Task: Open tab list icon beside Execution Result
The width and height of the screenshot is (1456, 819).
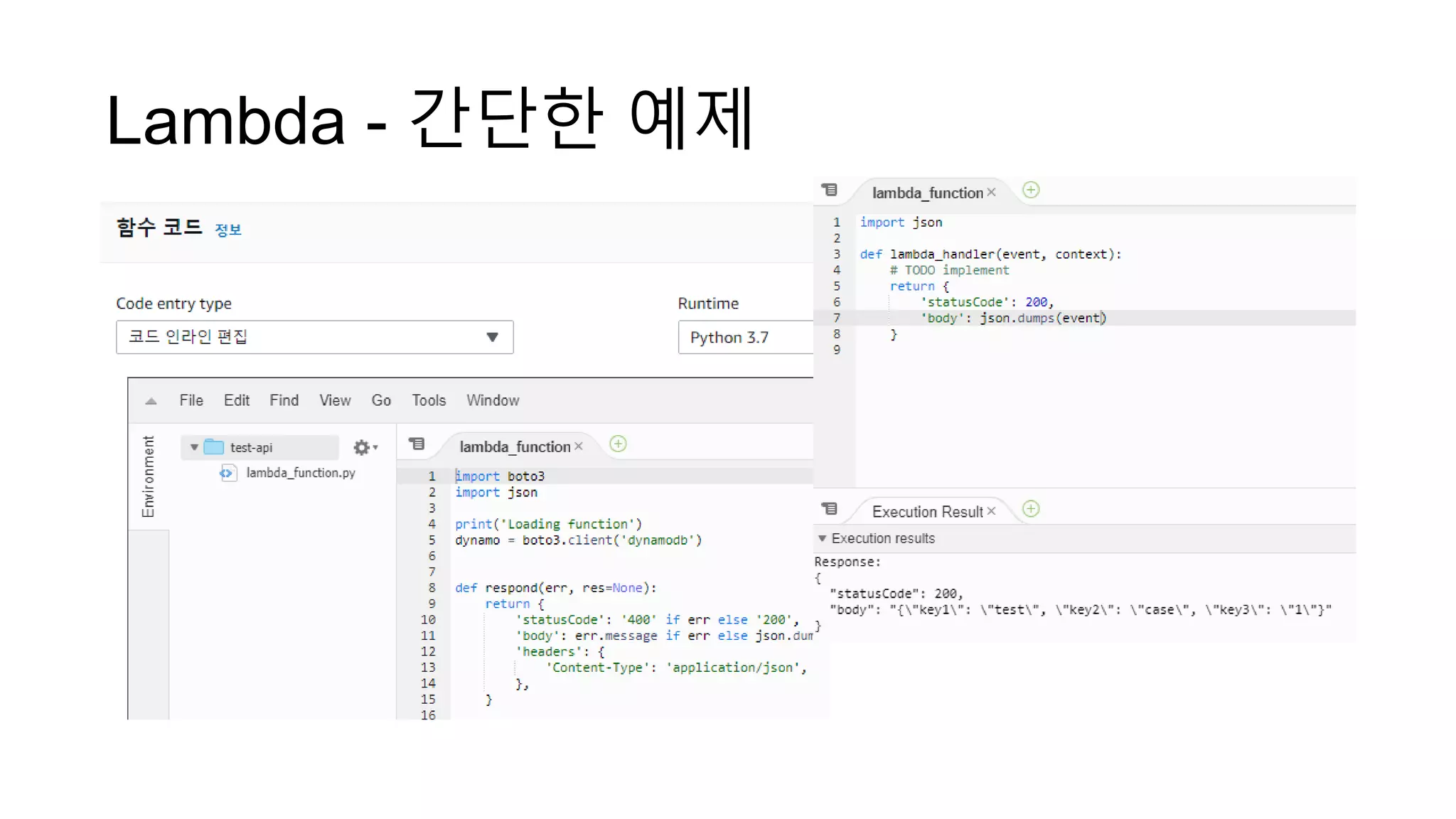Action: pos(829,509)
